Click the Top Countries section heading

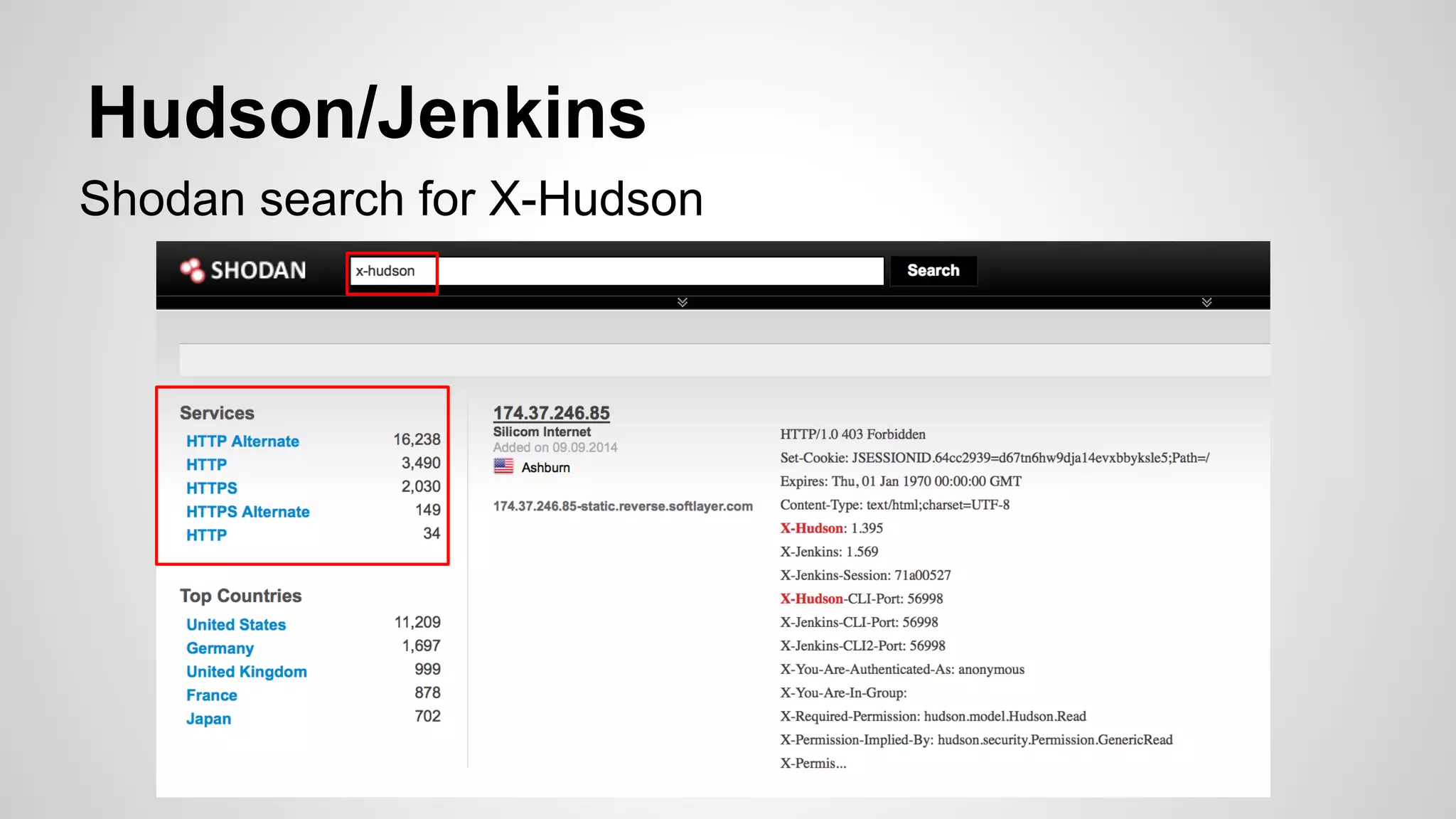click(240, 595)
